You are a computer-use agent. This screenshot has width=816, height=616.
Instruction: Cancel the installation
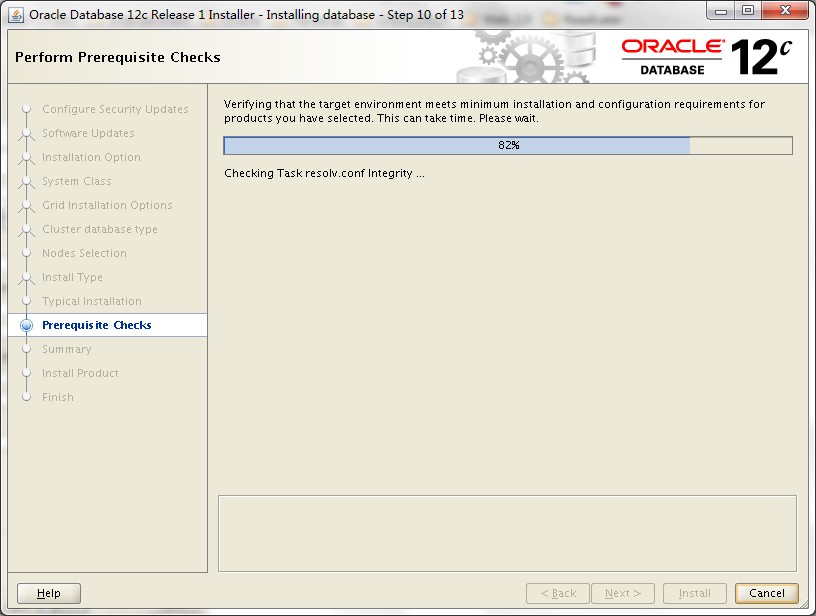(x=767, y=593)
